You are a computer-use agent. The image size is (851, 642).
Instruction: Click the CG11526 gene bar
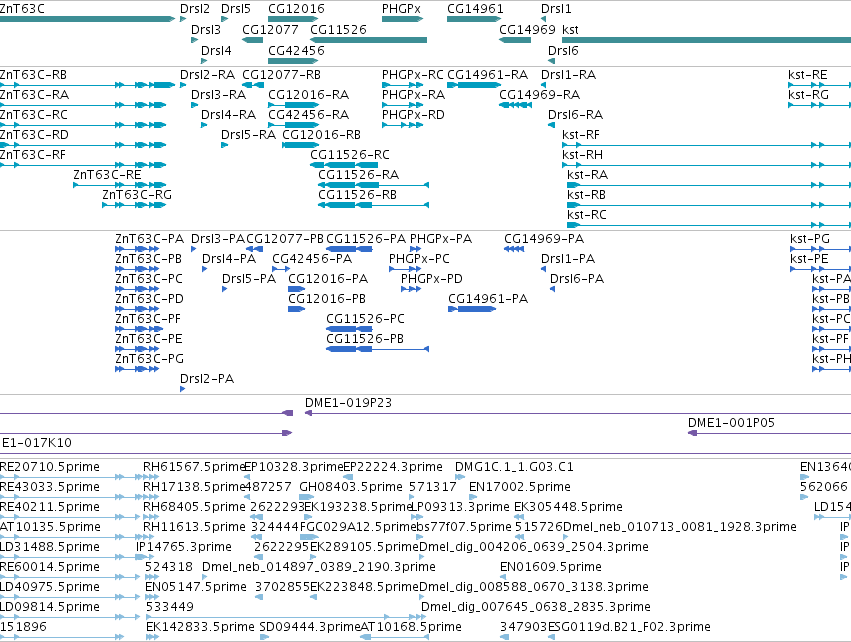click(369, 40)
